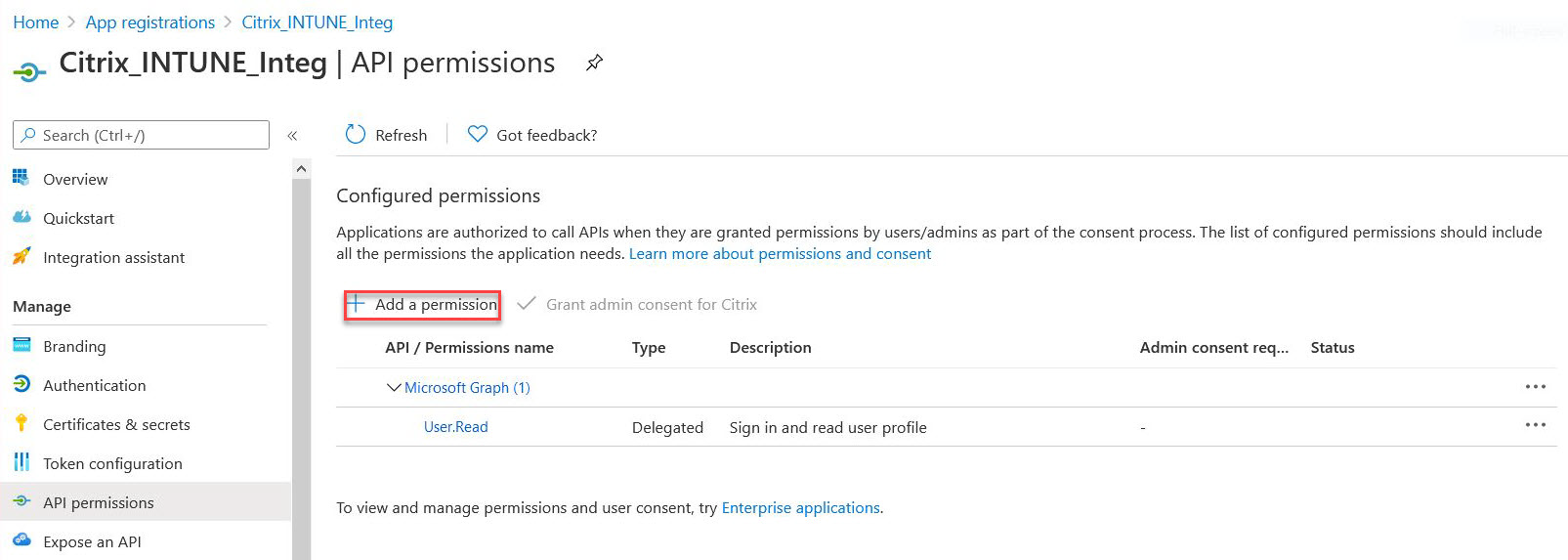This screenshot has width=1568, height=560.
Task: Open Quickstart via its cloud icon
Action: point(21,218)
